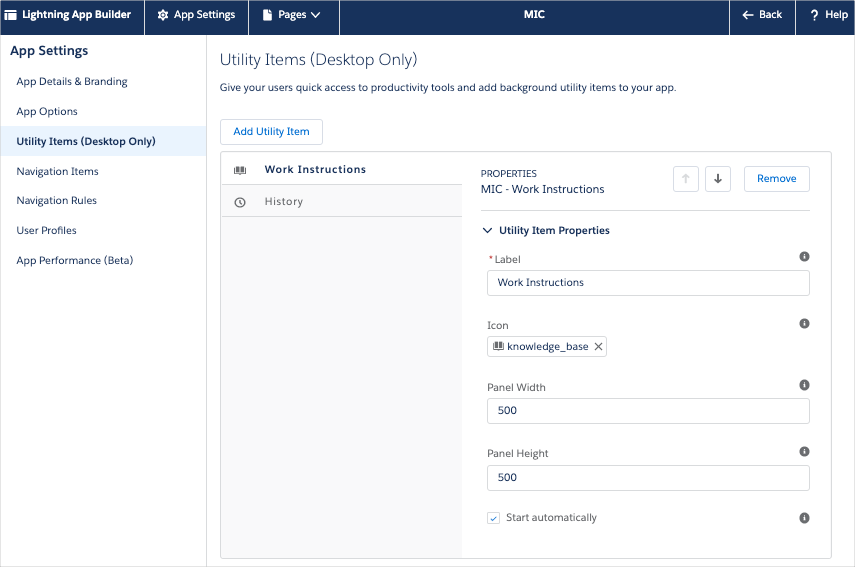Image resolution: width=855 pixels, height=567 pixels.
Task: Open App Settings in the header
Action: (x=196, y=15)
